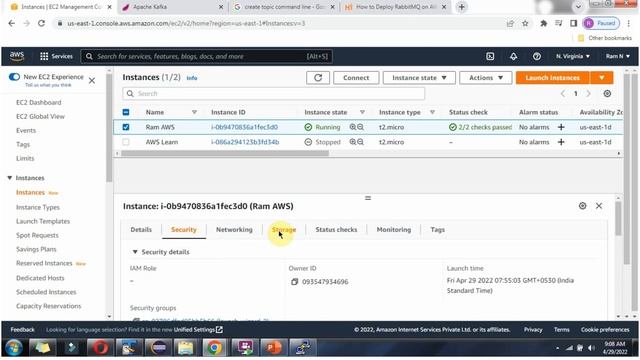Open the notifications bell

pyautogui.click(x=513, y=56)
